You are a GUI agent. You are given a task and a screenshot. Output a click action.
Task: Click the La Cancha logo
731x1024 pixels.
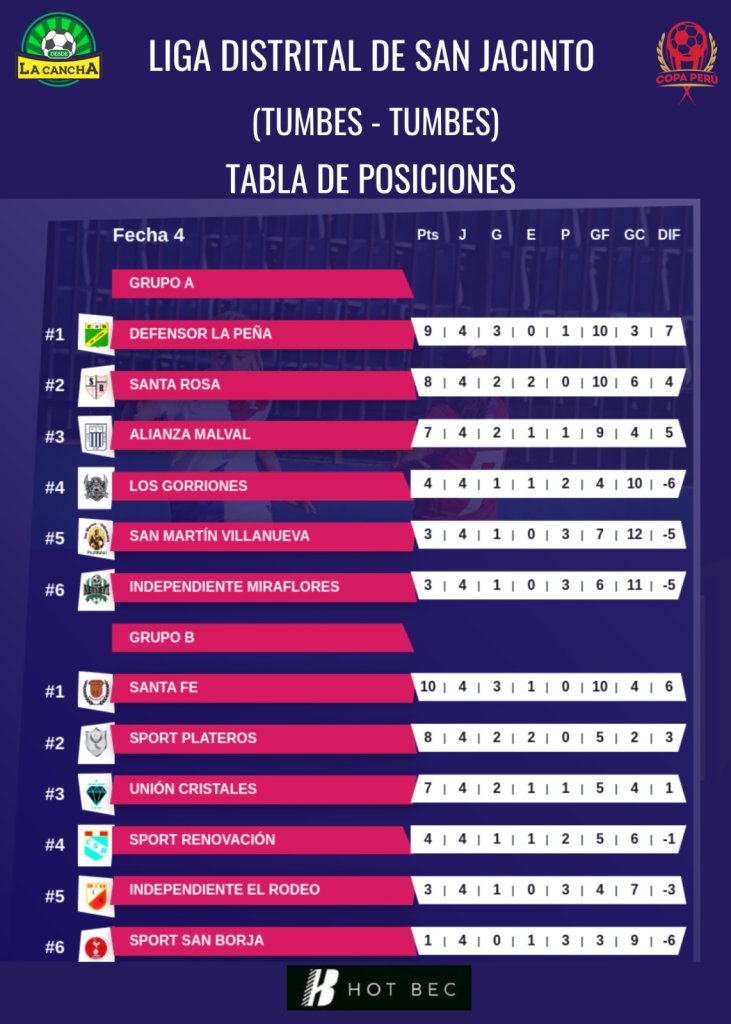(60, 50)
